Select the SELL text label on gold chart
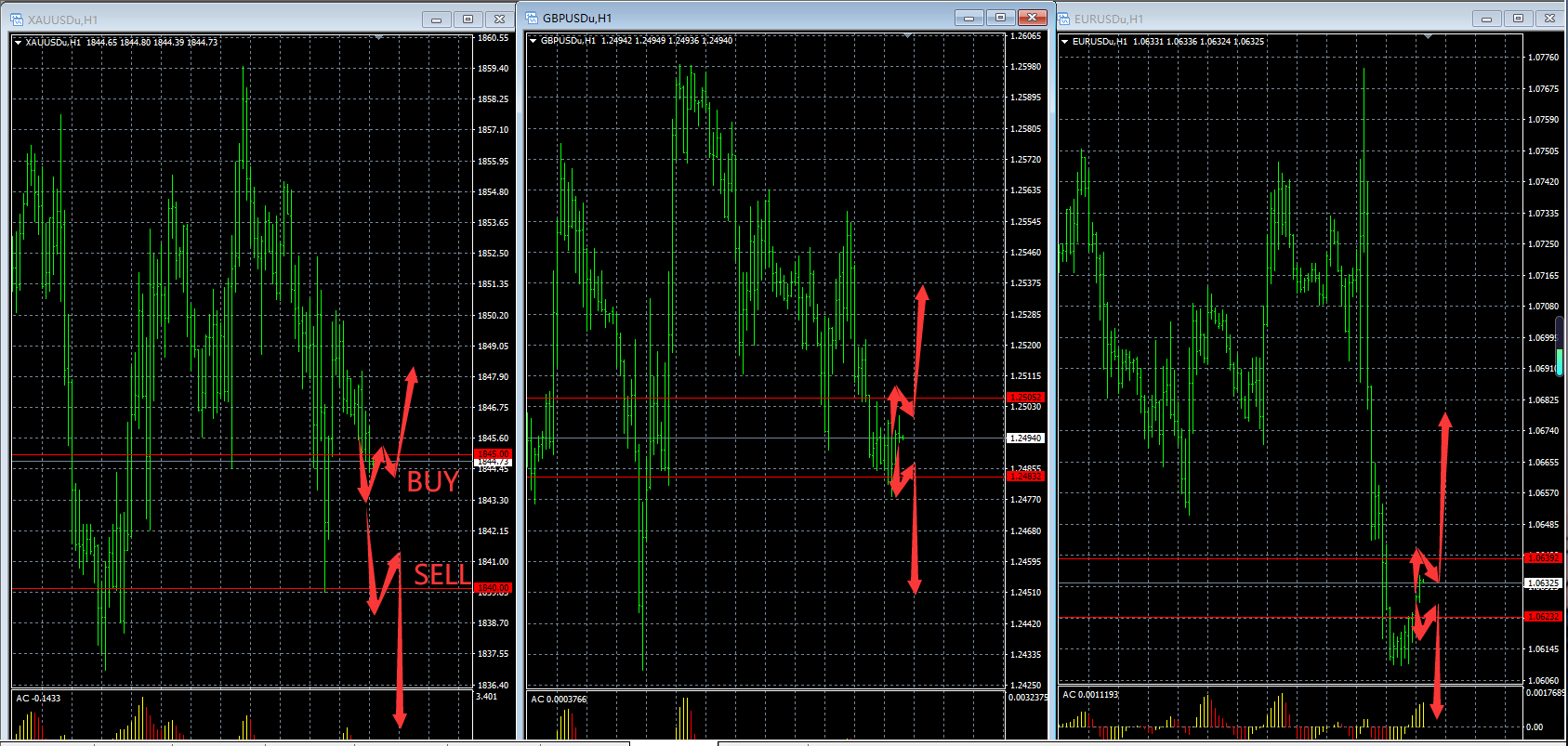The width and height of the screenshot is (1568, 746). (441, 576)
